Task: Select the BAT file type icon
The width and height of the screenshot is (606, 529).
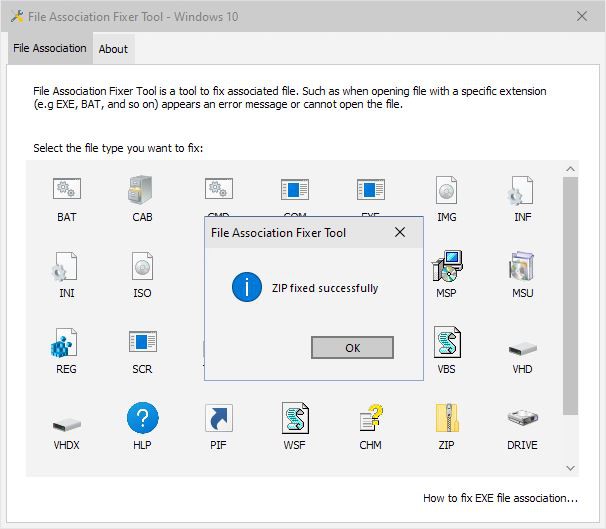Action: point(66,189)
